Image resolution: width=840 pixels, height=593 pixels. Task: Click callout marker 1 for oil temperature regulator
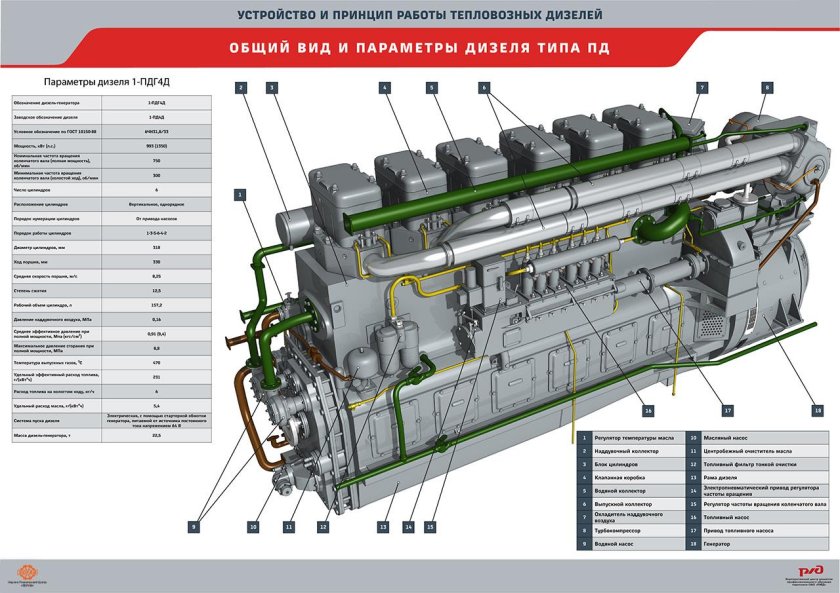pyautogui.click(x=240, y=192)
